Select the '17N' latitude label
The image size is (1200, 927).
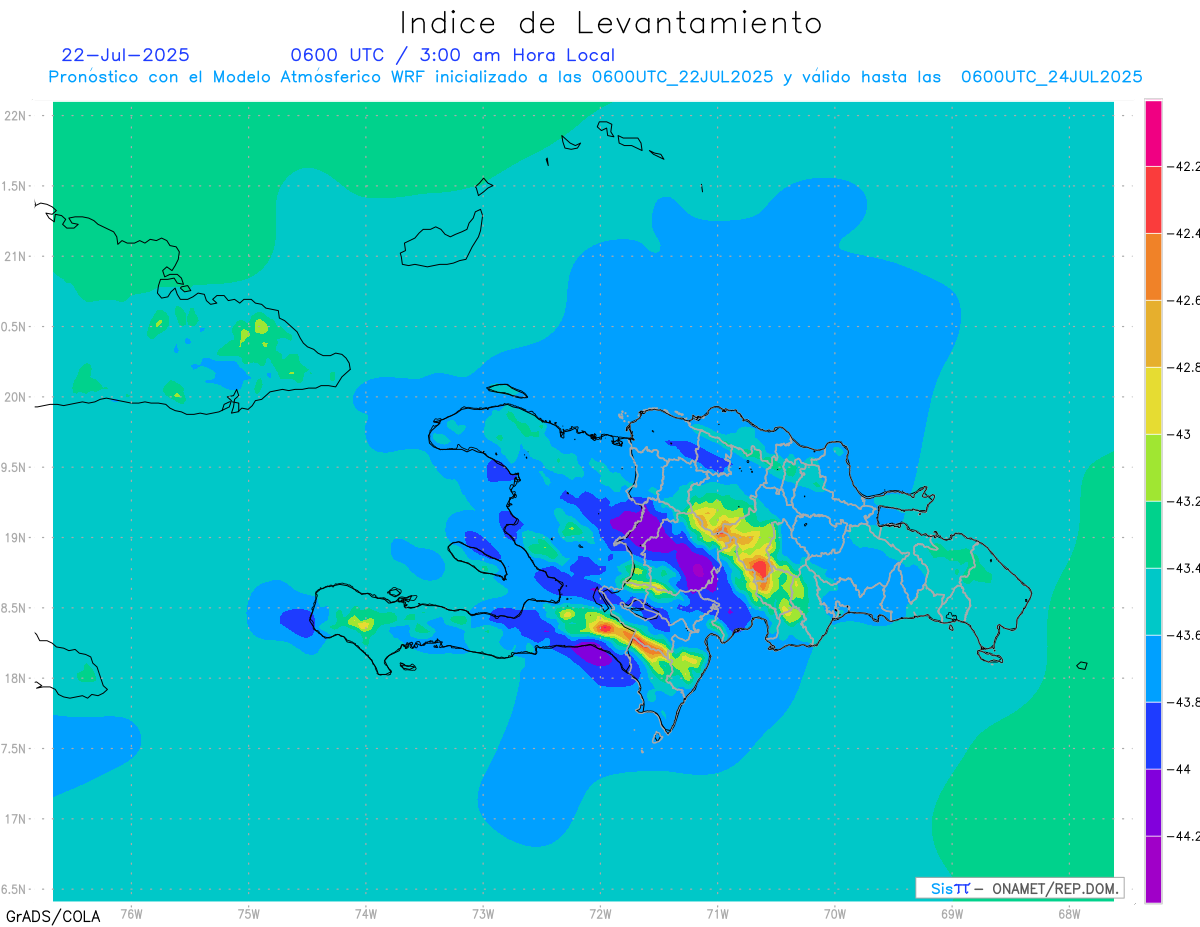pos(16,819)
